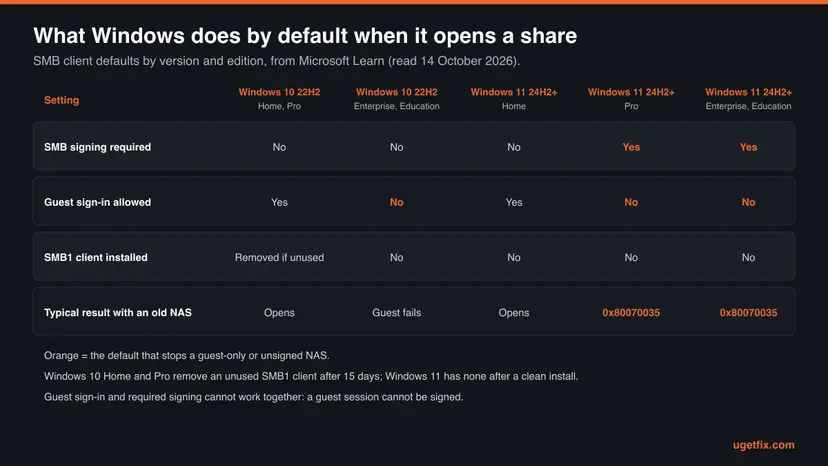
Task: Click the 'Setting' column header
Action: pos(61,100)
